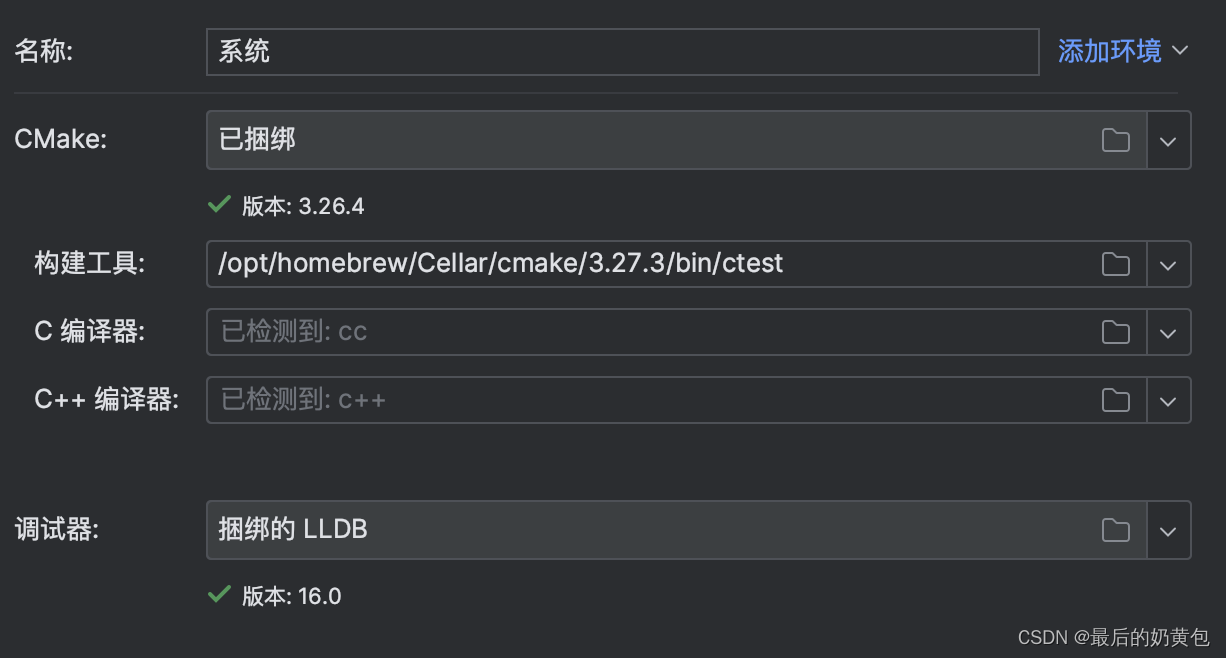1226x658 pixels.
Task: Open the 构建工具 dropdown arrow
Action: tap(1169, 264)
